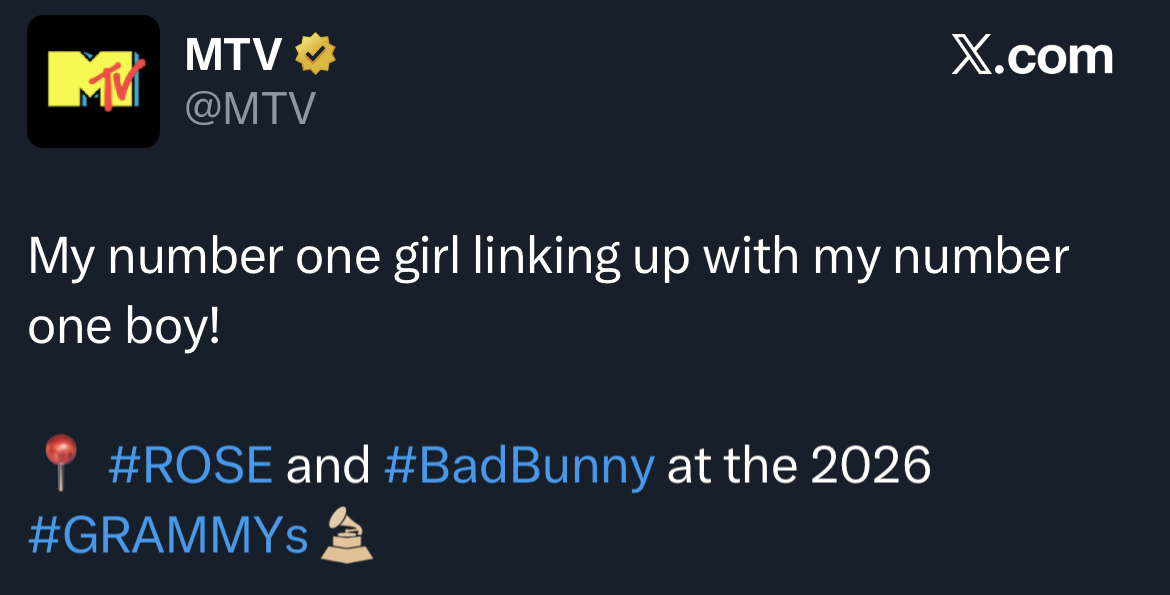The image size is (1170, 595).
Task: Open the #ROSE hashtag
Action: (x=190, y=465)
